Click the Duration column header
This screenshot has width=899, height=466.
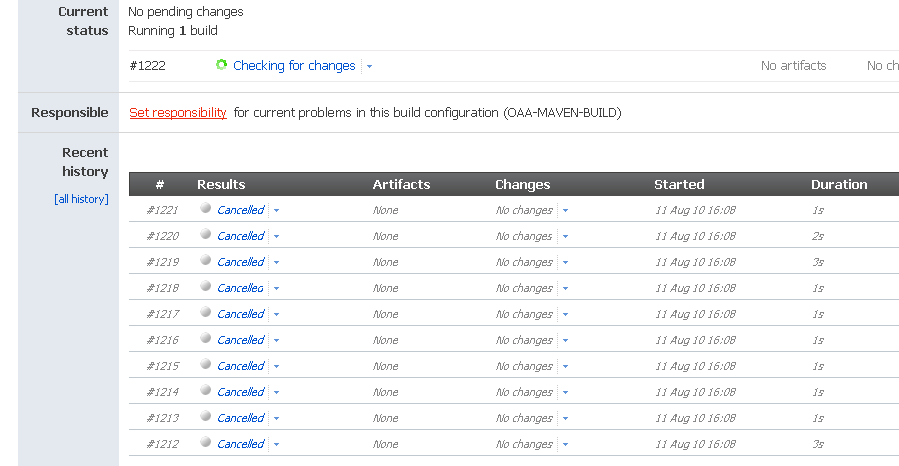click(839, 185)
